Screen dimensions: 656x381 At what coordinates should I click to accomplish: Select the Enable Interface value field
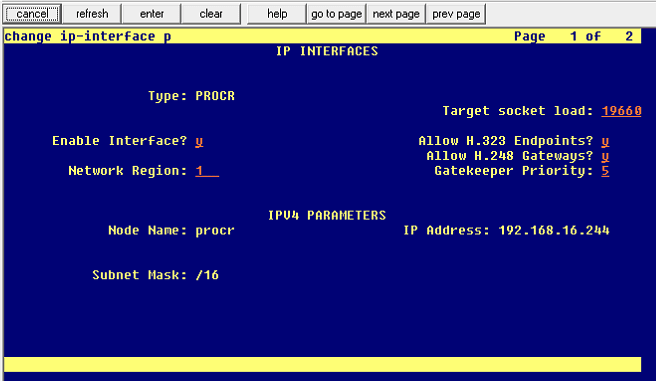(x=199, y=141)
